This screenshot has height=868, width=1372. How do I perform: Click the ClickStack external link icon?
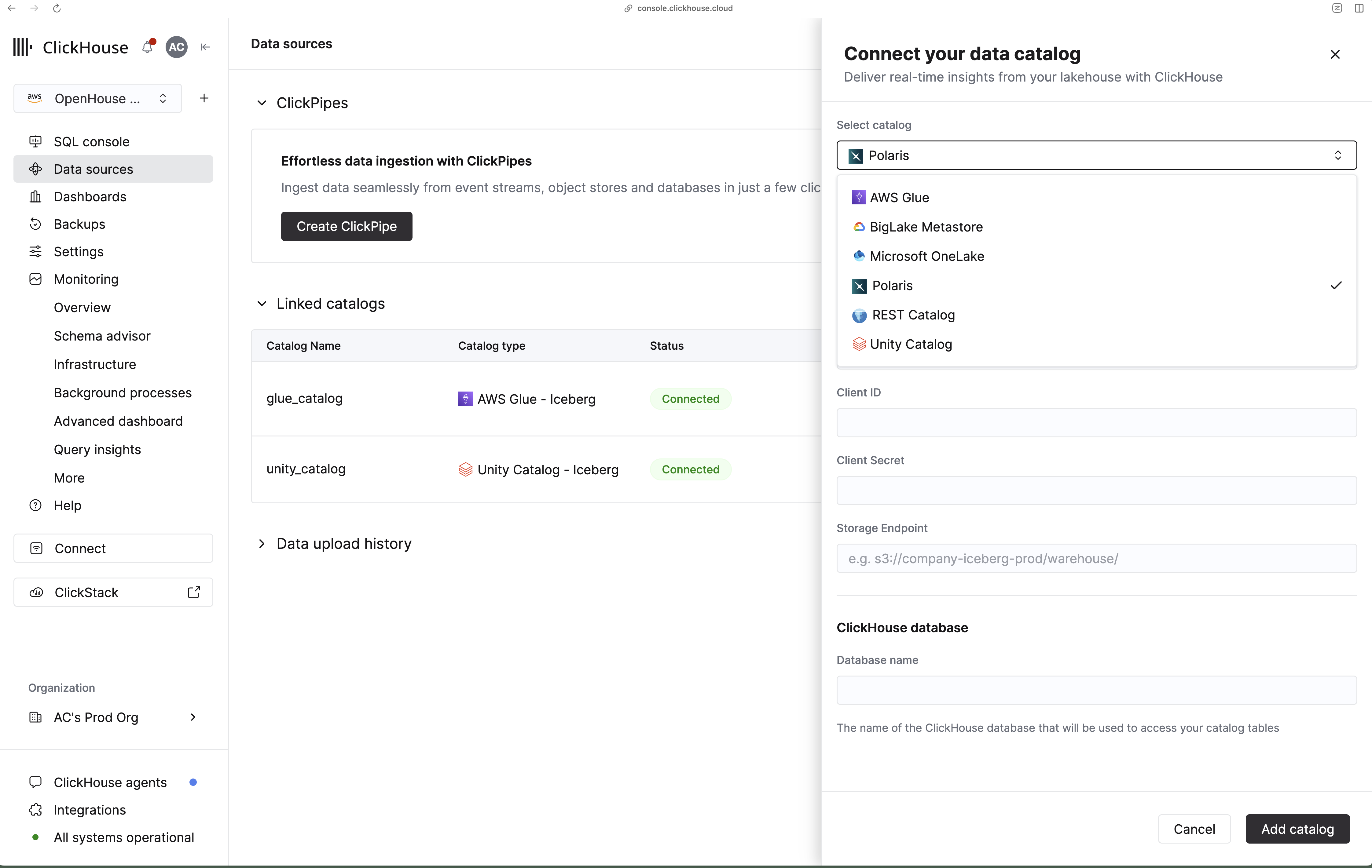194,592
